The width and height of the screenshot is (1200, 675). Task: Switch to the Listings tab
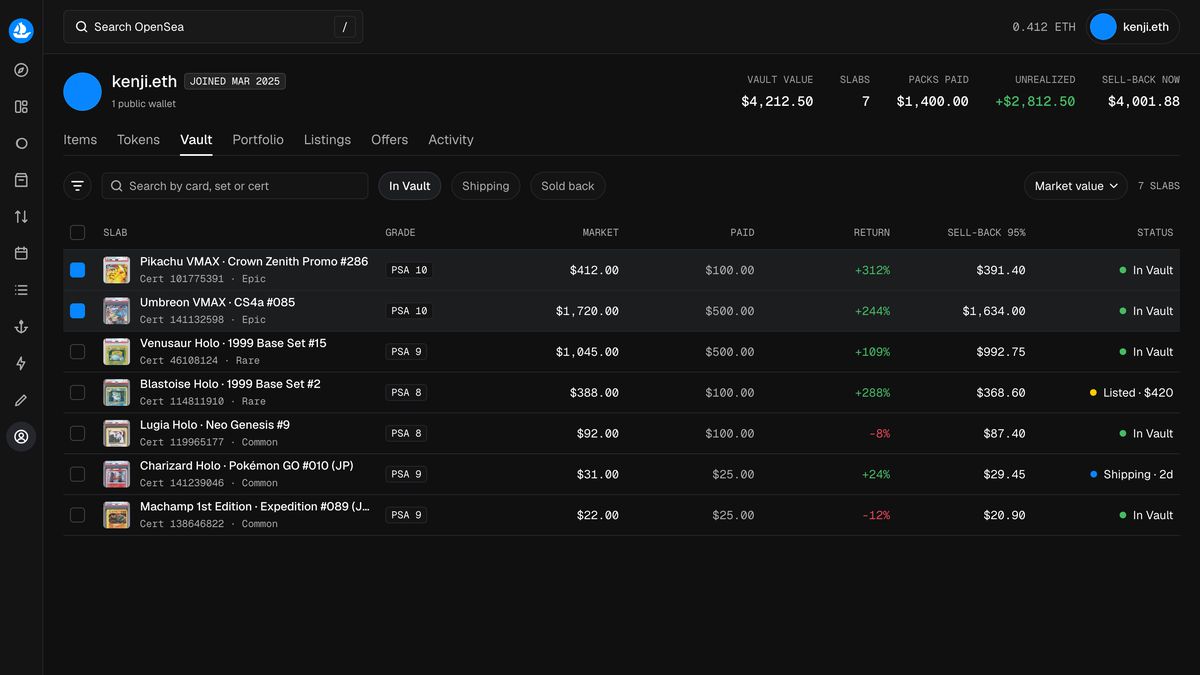coord(327,140)
